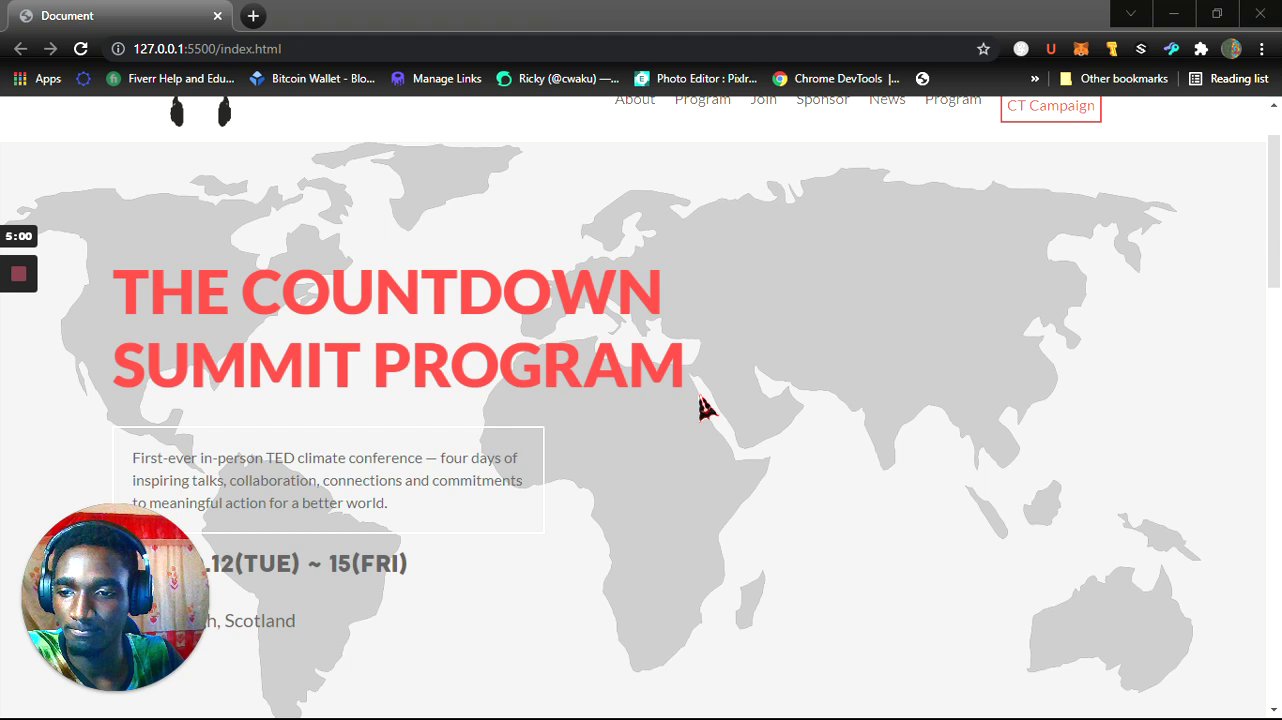This screenshot has height=720, width=1282.
Task: Open the red U extension icon
Action: 1051,49
